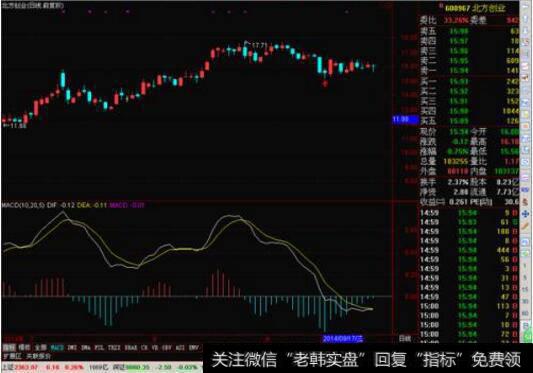This screenshot has height=373, width=533.
Task: Click the 净资 value 2.88
Action: point(461,192)
